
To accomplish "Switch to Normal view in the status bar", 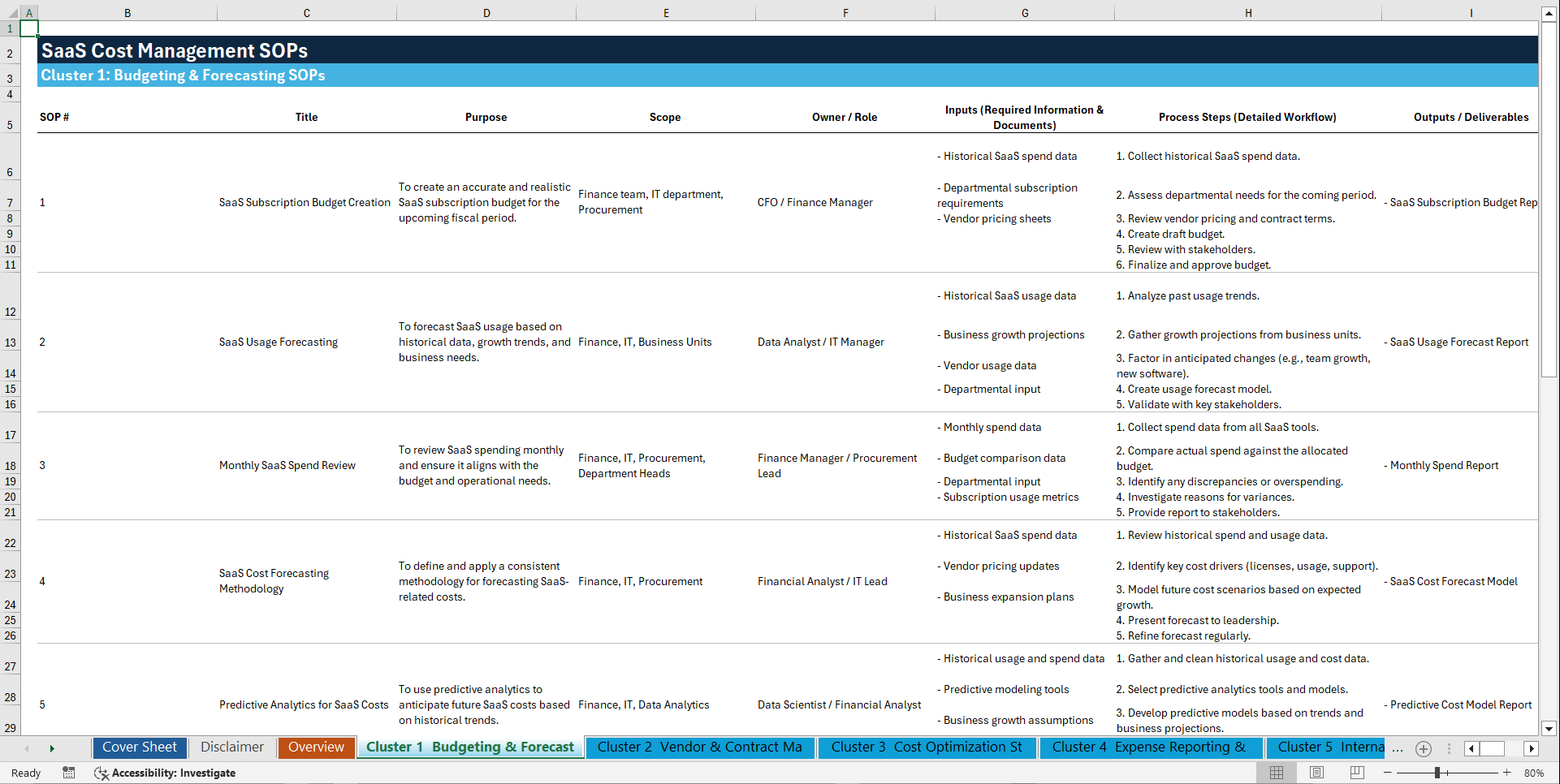I will tap(1277, 773).
